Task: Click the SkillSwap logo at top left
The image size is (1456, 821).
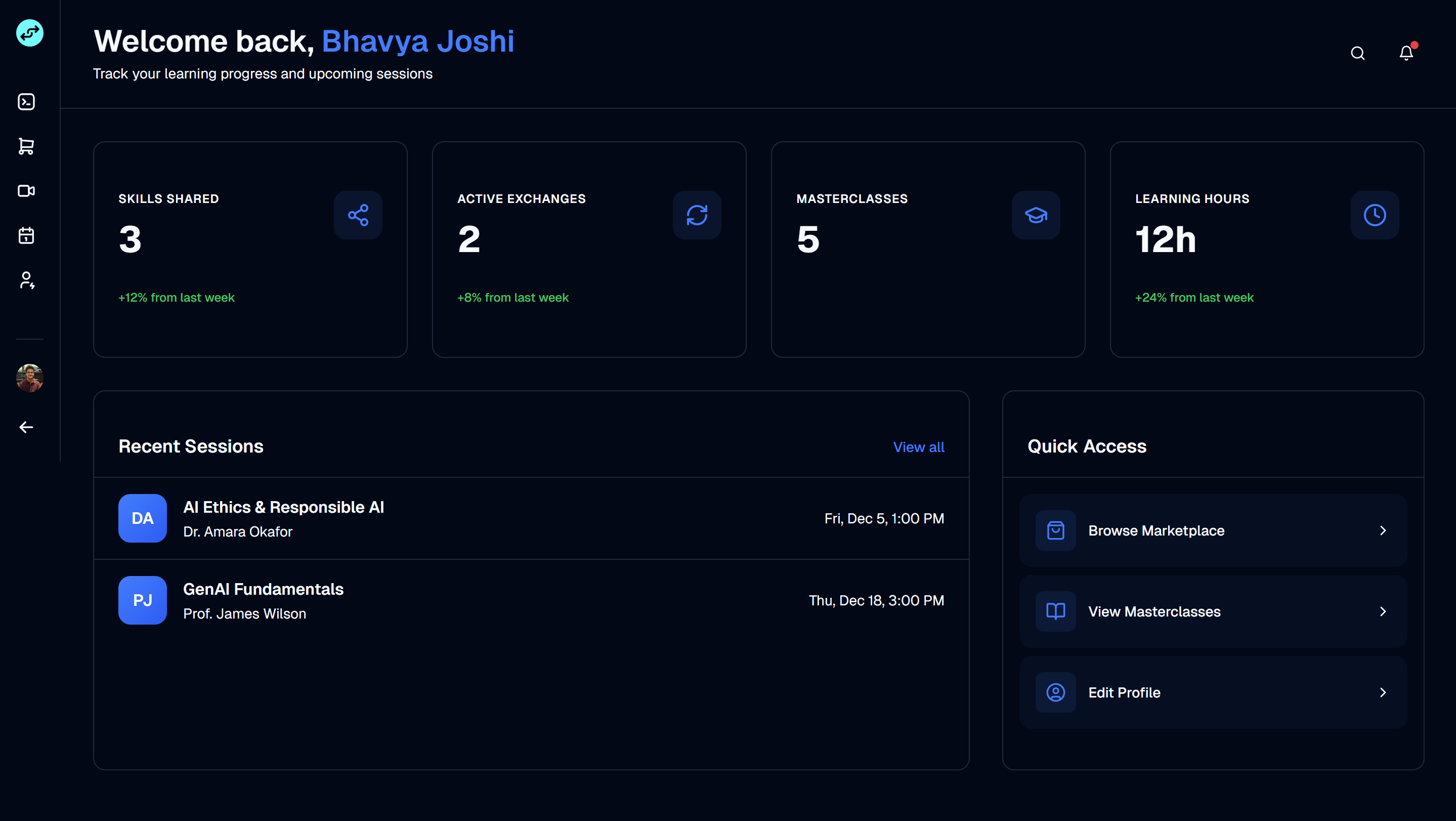Action: [x=29, y=33]
